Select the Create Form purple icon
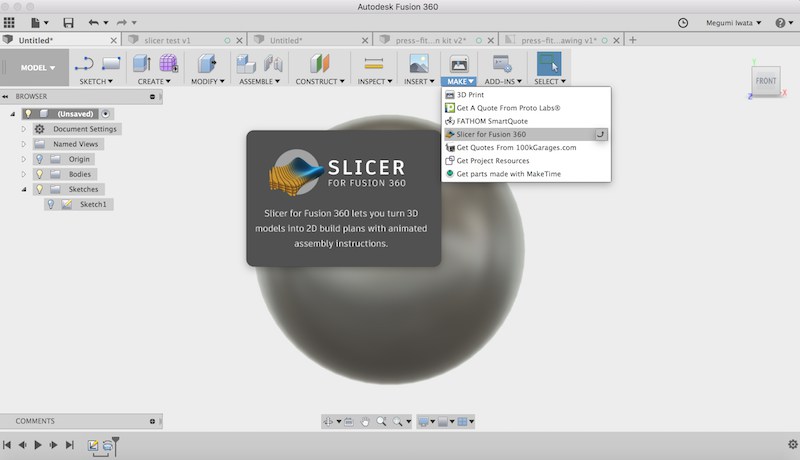This screenshot has height=460, width=800. coord(168,64)
